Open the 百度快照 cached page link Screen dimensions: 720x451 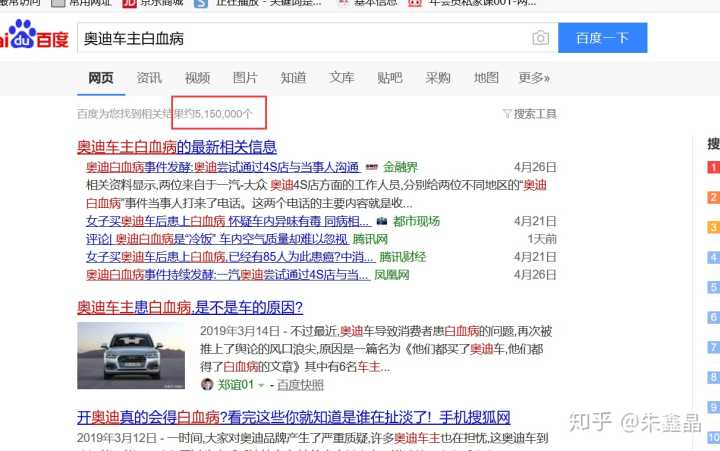(x=300, y=385)
